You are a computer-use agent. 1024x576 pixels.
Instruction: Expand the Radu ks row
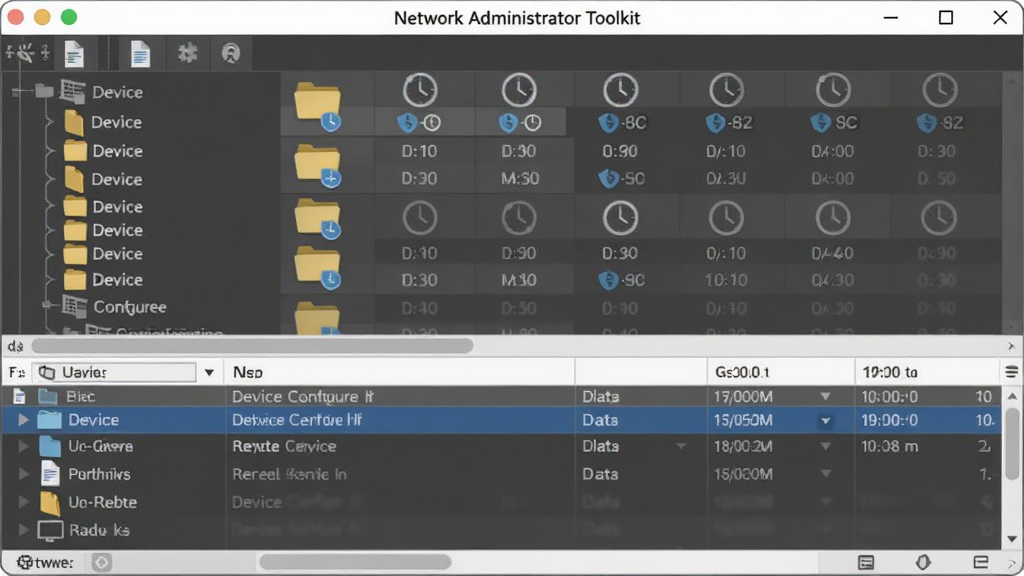(x=24, y=530)
